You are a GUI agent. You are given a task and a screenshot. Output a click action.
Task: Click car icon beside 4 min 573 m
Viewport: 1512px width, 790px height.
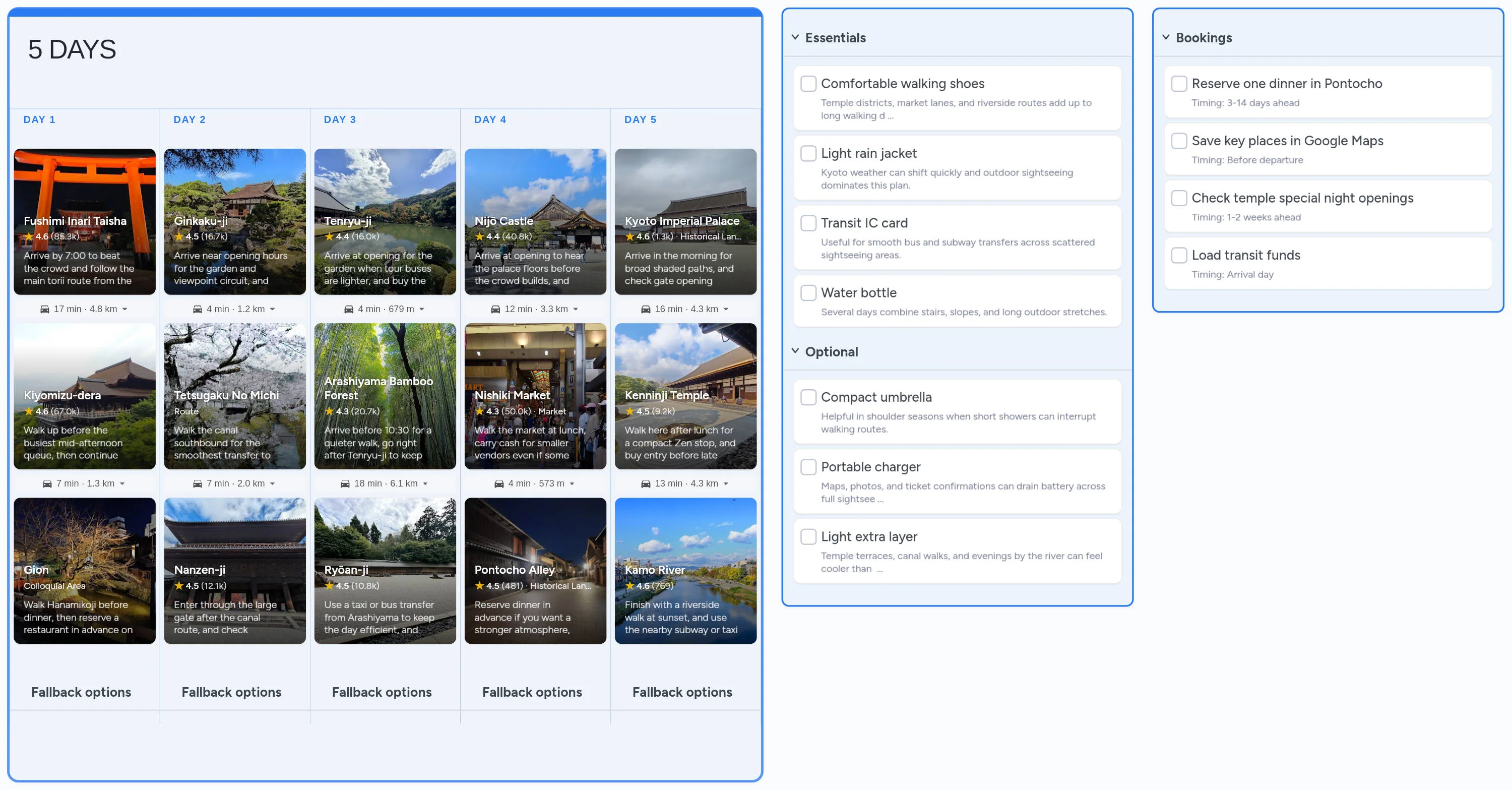pyautogui.click(x=499, y=483)
